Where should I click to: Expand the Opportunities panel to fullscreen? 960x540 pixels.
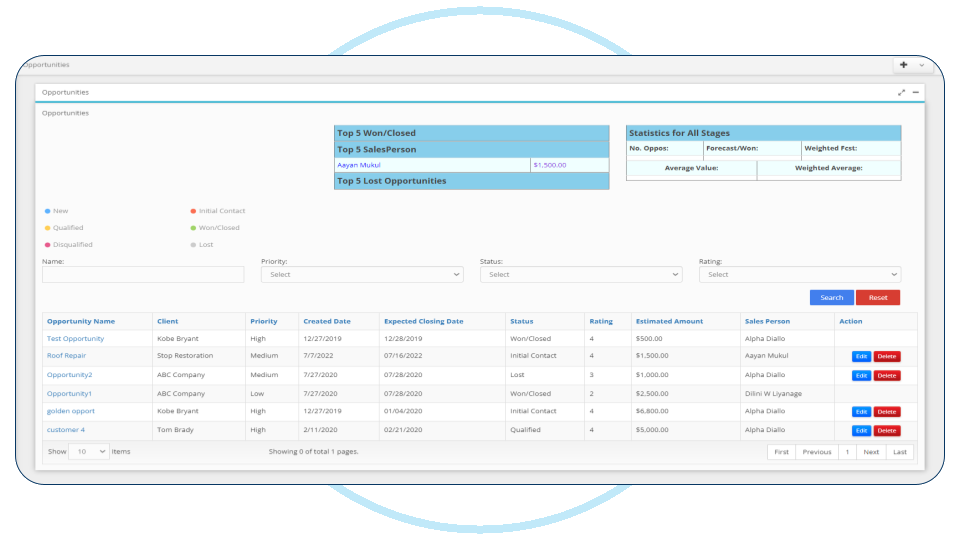click(x=901, y=92)
